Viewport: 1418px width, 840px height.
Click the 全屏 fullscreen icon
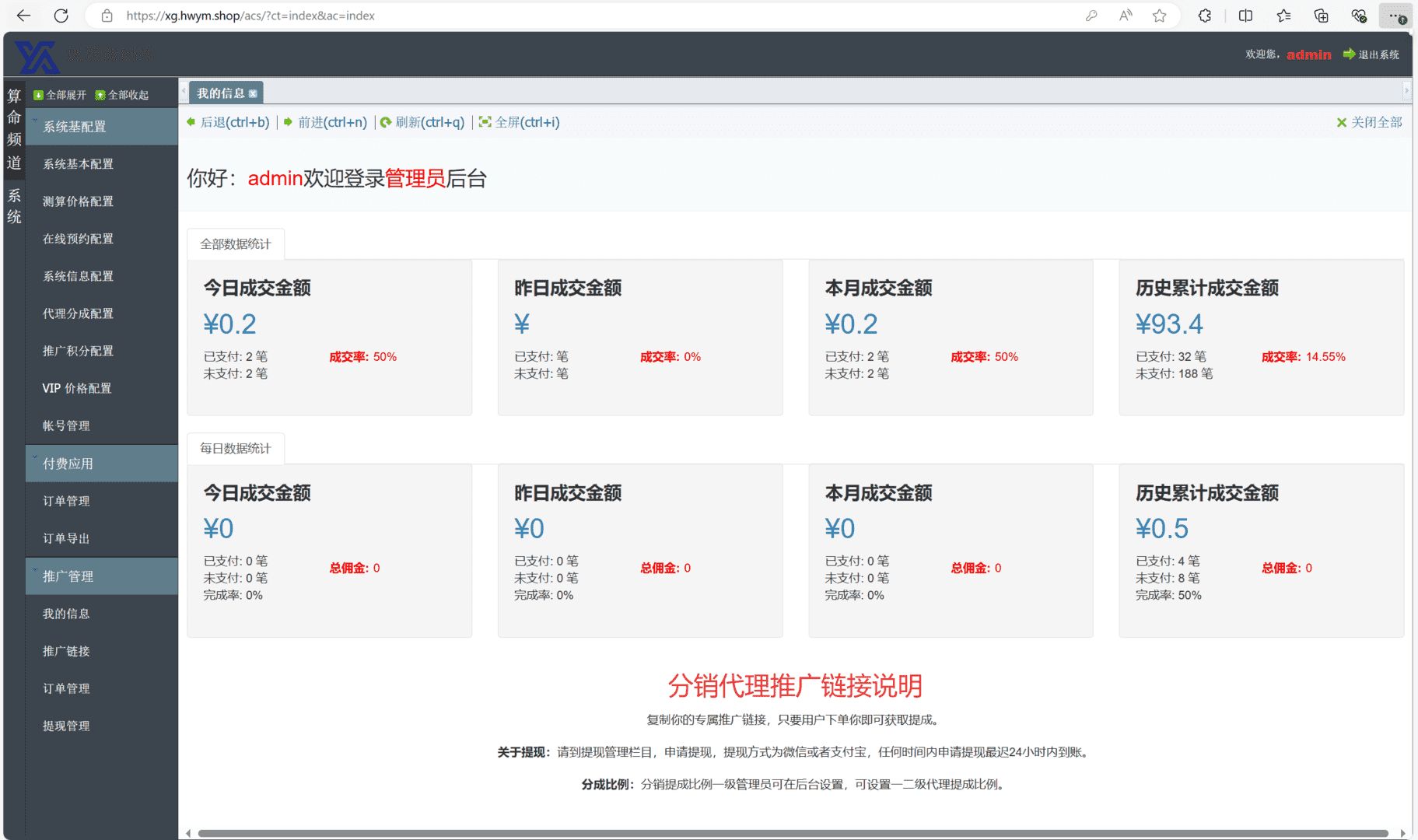click(x=485, y=122)
